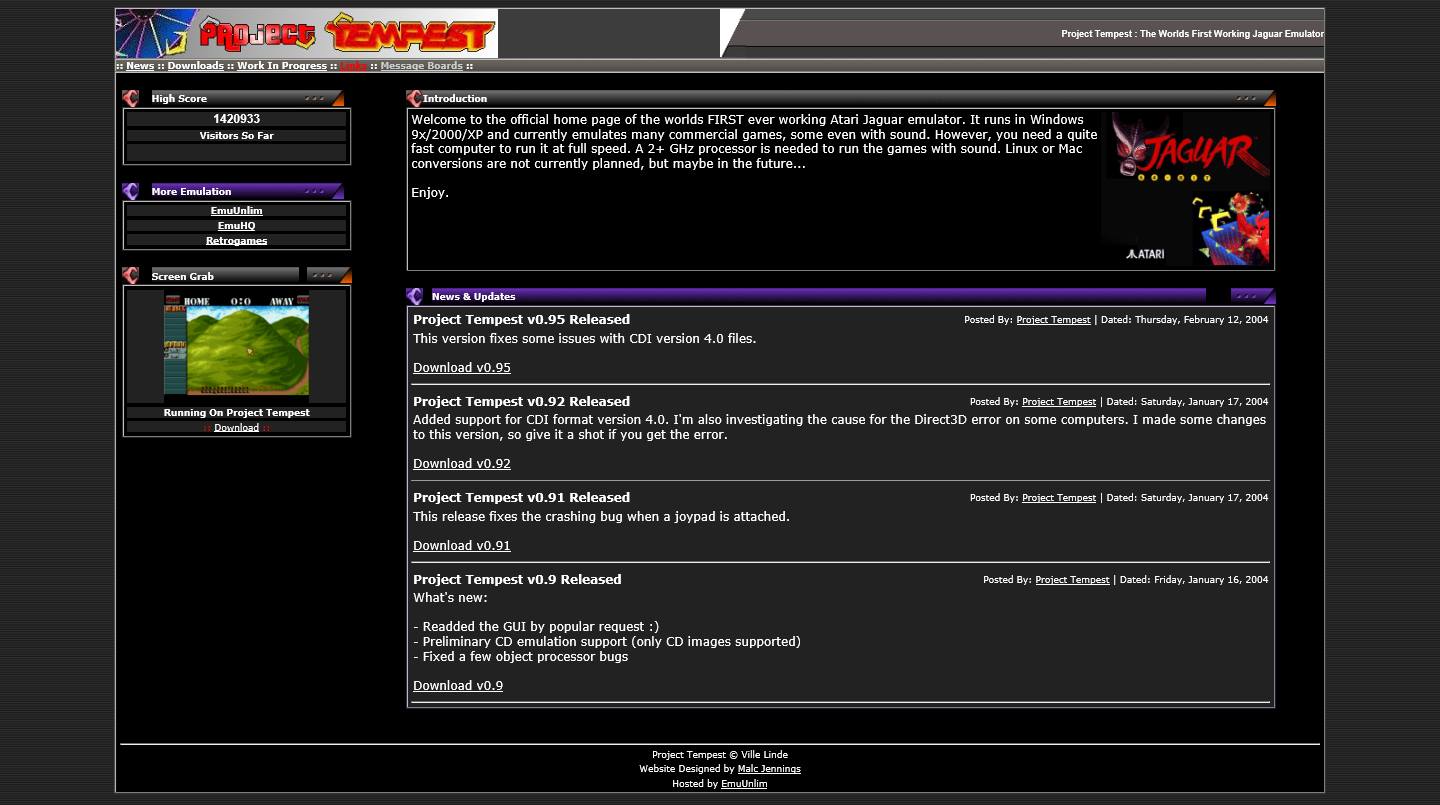Click the 'Introduction' panel title
The width and height of the screenshot is (1440, 805).
pyautogui.click(x=455, y=99)
